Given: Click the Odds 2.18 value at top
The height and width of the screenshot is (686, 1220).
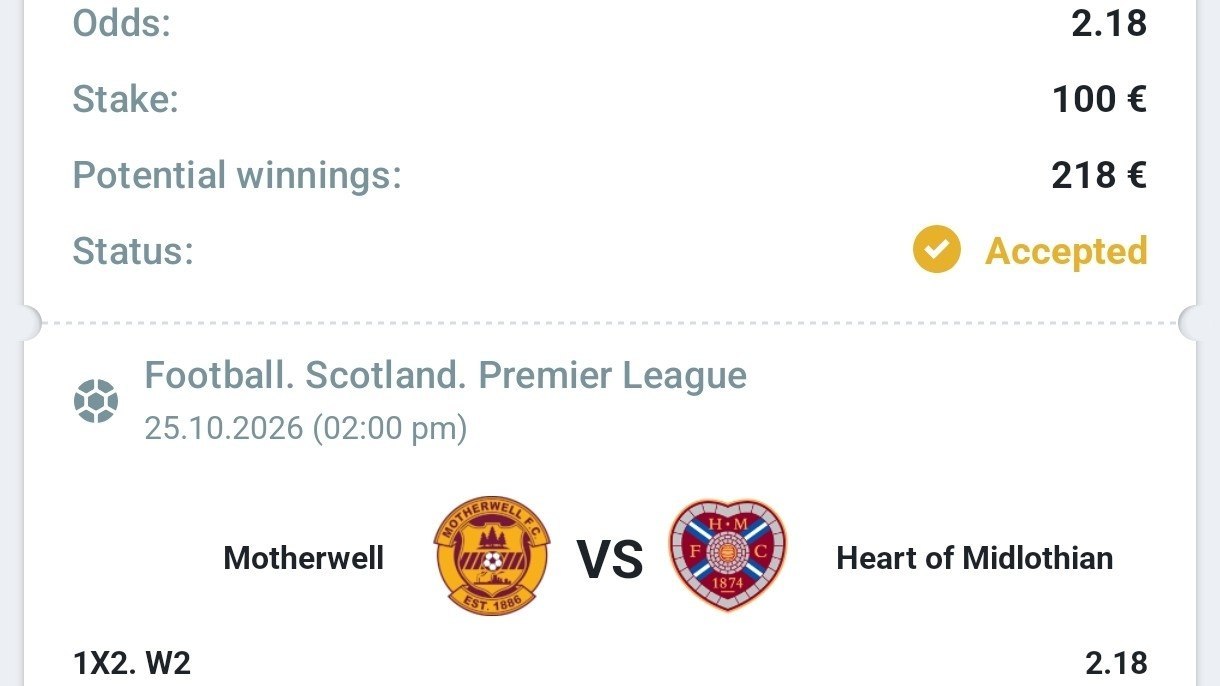Looking at the screenshot, I should coord(1109,23).
